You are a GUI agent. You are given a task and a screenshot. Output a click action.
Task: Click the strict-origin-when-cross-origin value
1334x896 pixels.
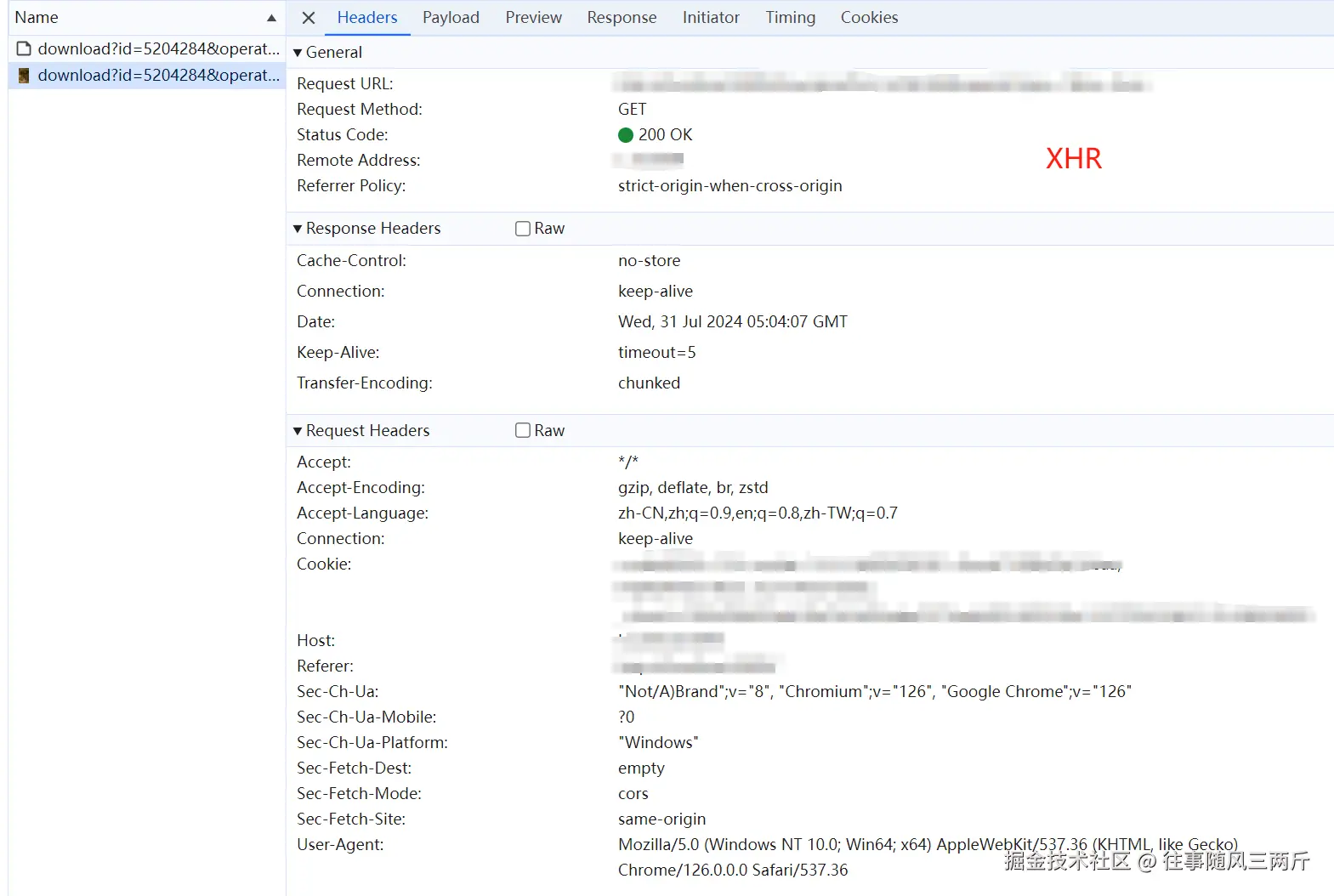coord(729,186)
